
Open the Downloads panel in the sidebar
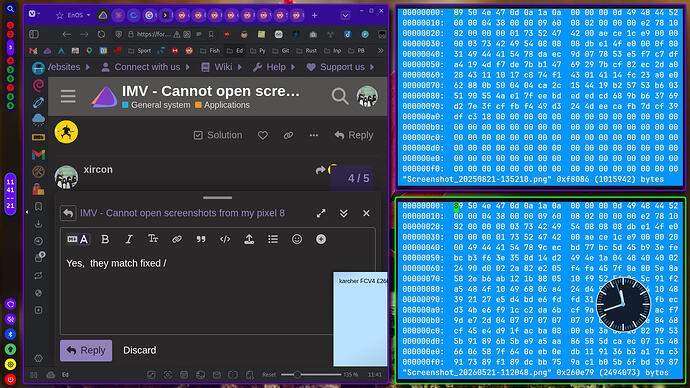point(38,224)
